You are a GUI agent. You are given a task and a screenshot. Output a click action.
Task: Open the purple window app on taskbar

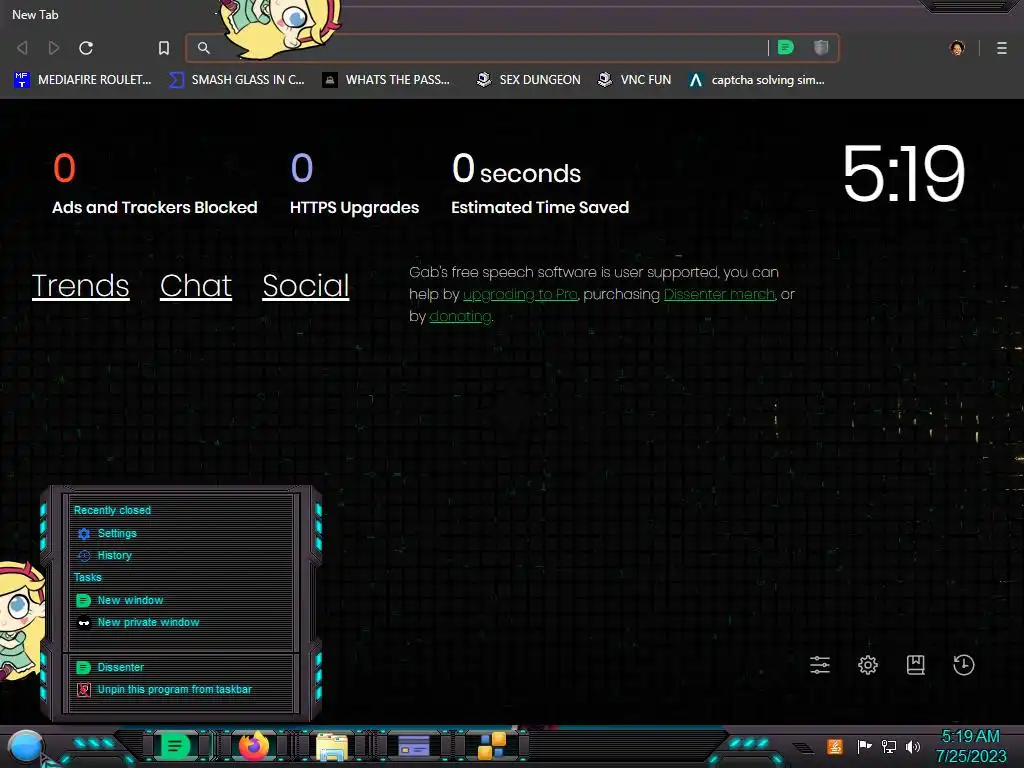pos(413,746)
